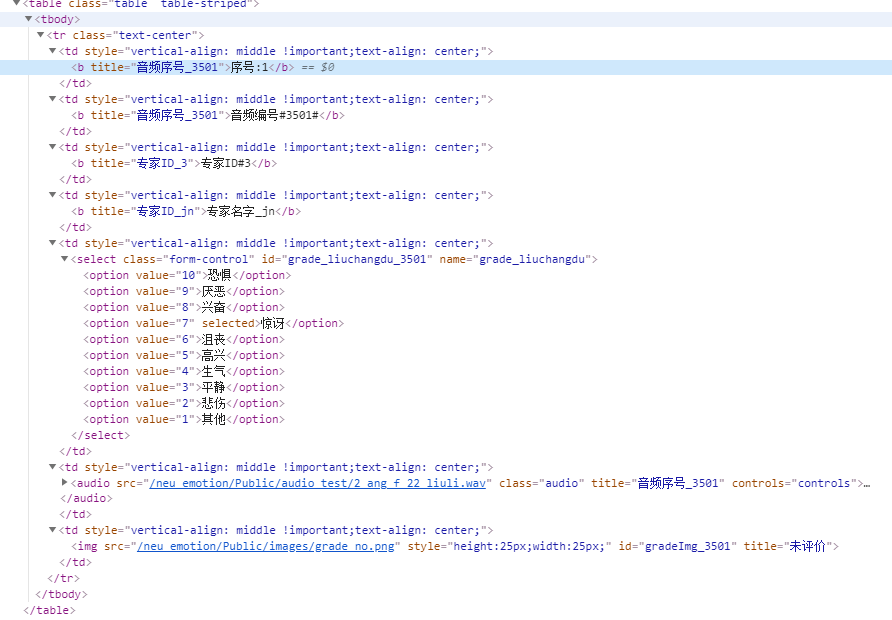Collapse the td containing 序号:1
The image size is (892, 620).
coord(52,51)
